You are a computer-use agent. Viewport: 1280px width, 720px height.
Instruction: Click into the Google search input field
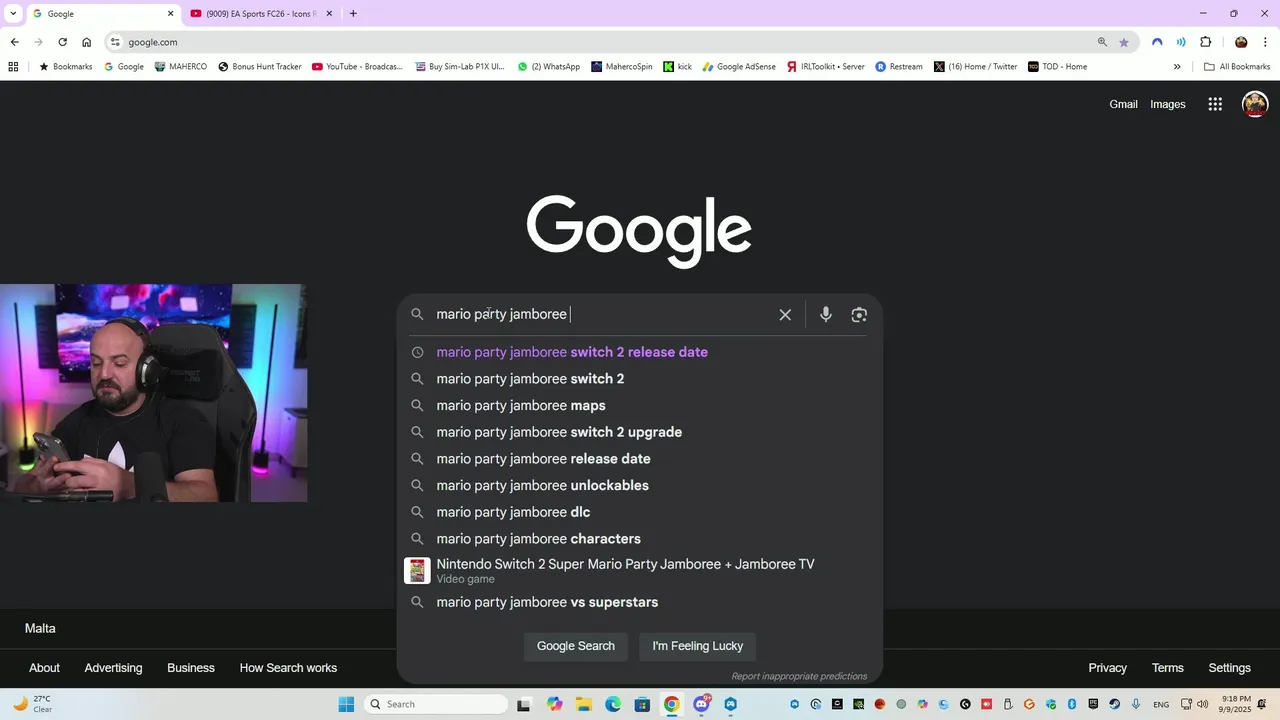600,314
